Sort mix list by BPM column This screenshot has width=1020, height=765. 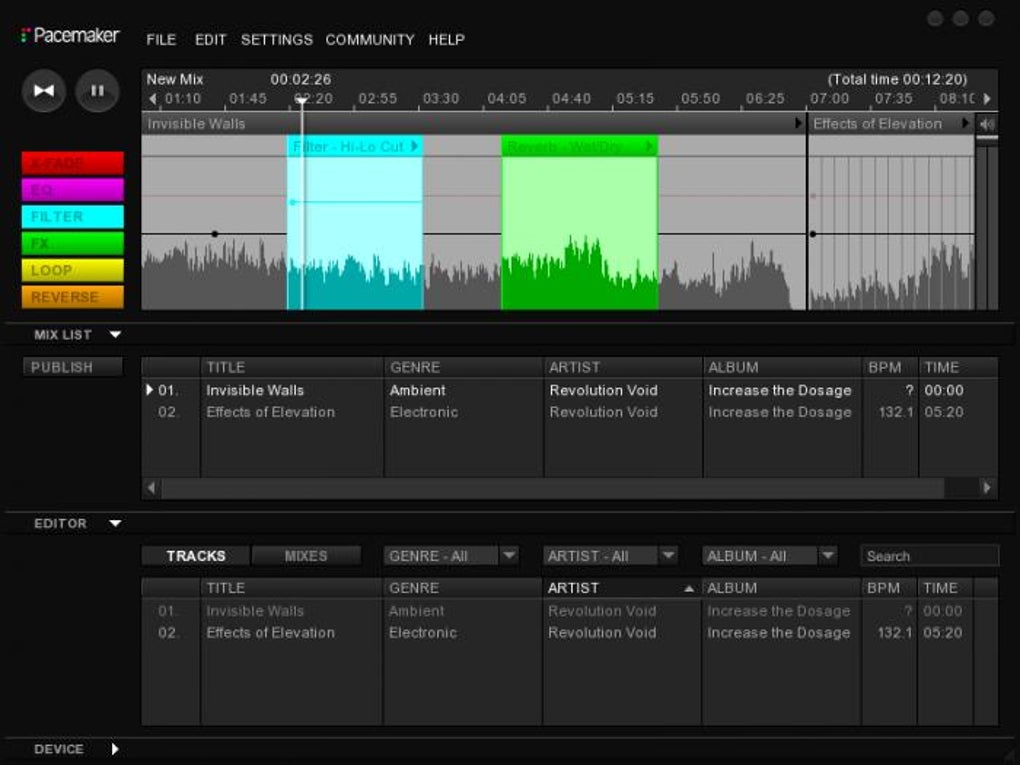[890, 368]
